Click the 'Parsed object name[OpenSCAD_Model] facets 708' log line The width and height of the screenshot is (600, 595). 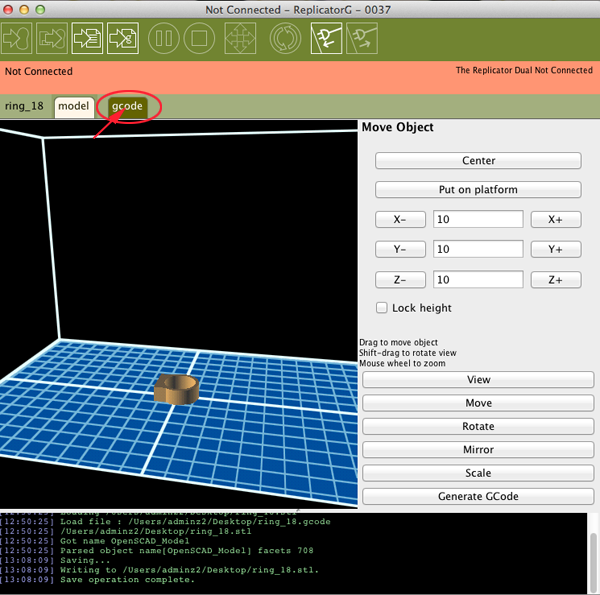pos(187,551)
